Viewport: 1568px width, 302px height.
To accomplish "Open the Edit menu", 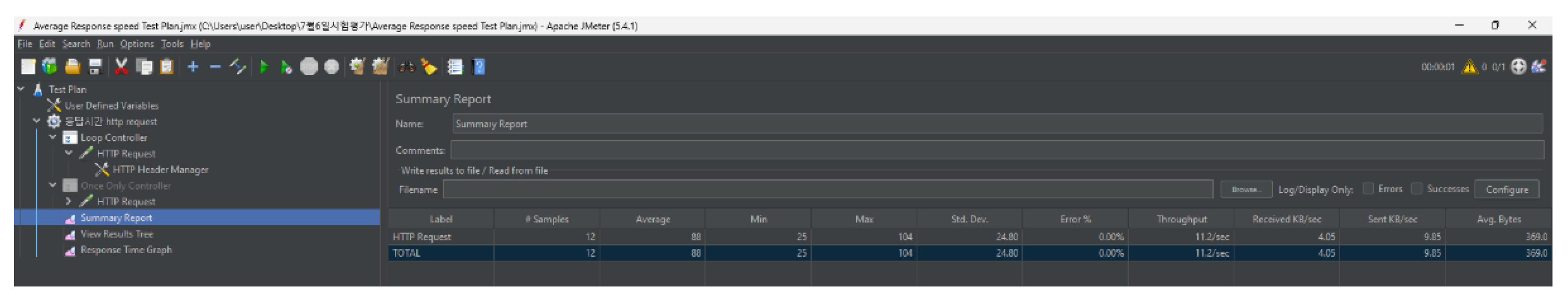I will click(x=47, y=44).
